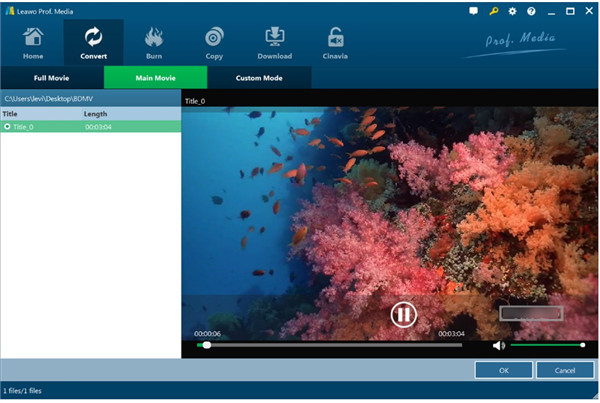This screenshot has width=600, height=403.
Task: Click the OK button
Action: click(x=503, y=370)
